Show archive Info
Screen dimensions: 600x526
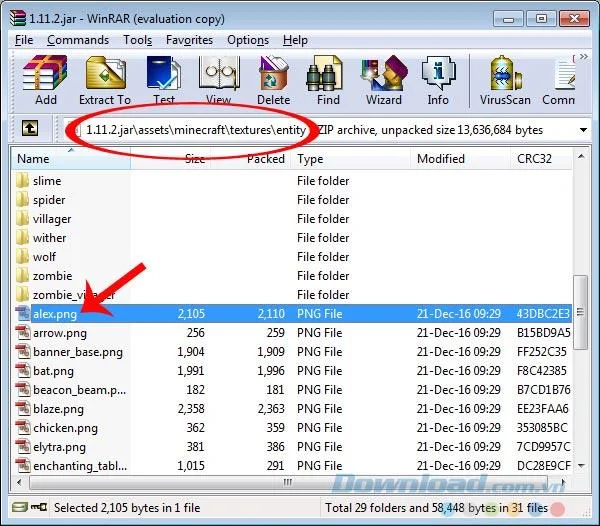[438, 80]
